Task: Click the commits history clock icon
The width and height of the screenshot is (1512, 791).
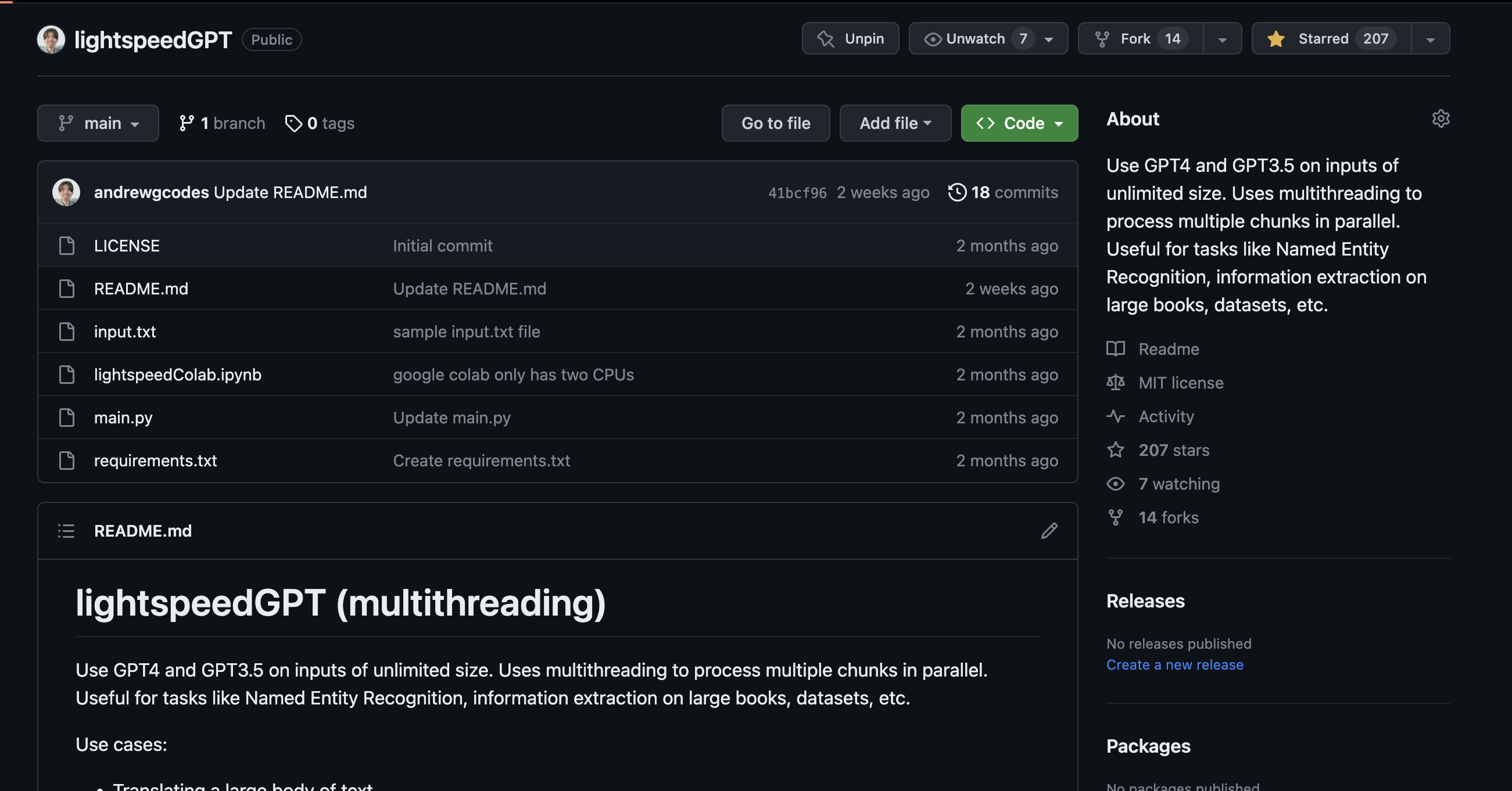Action: (x=956, y=192)
